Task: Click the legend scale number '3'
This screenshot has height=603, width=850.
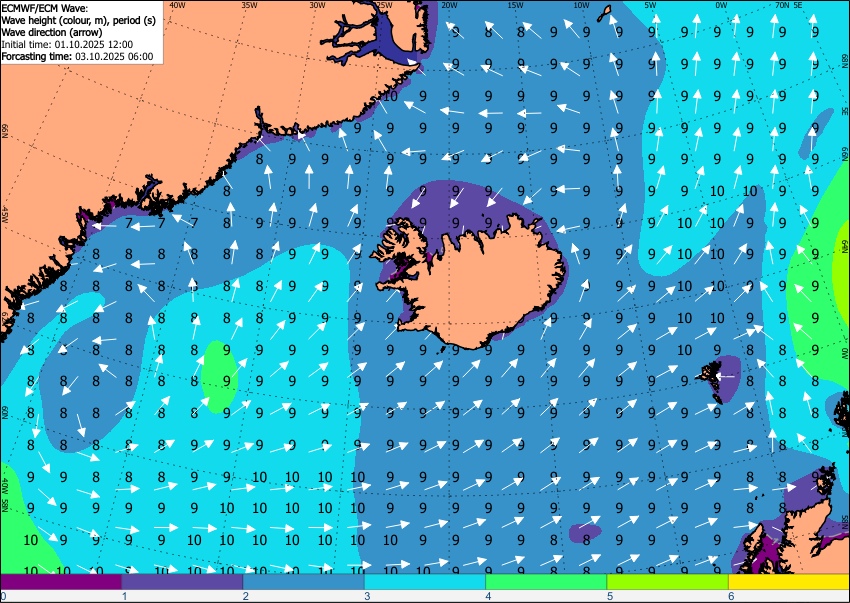Action: [367, 596]
